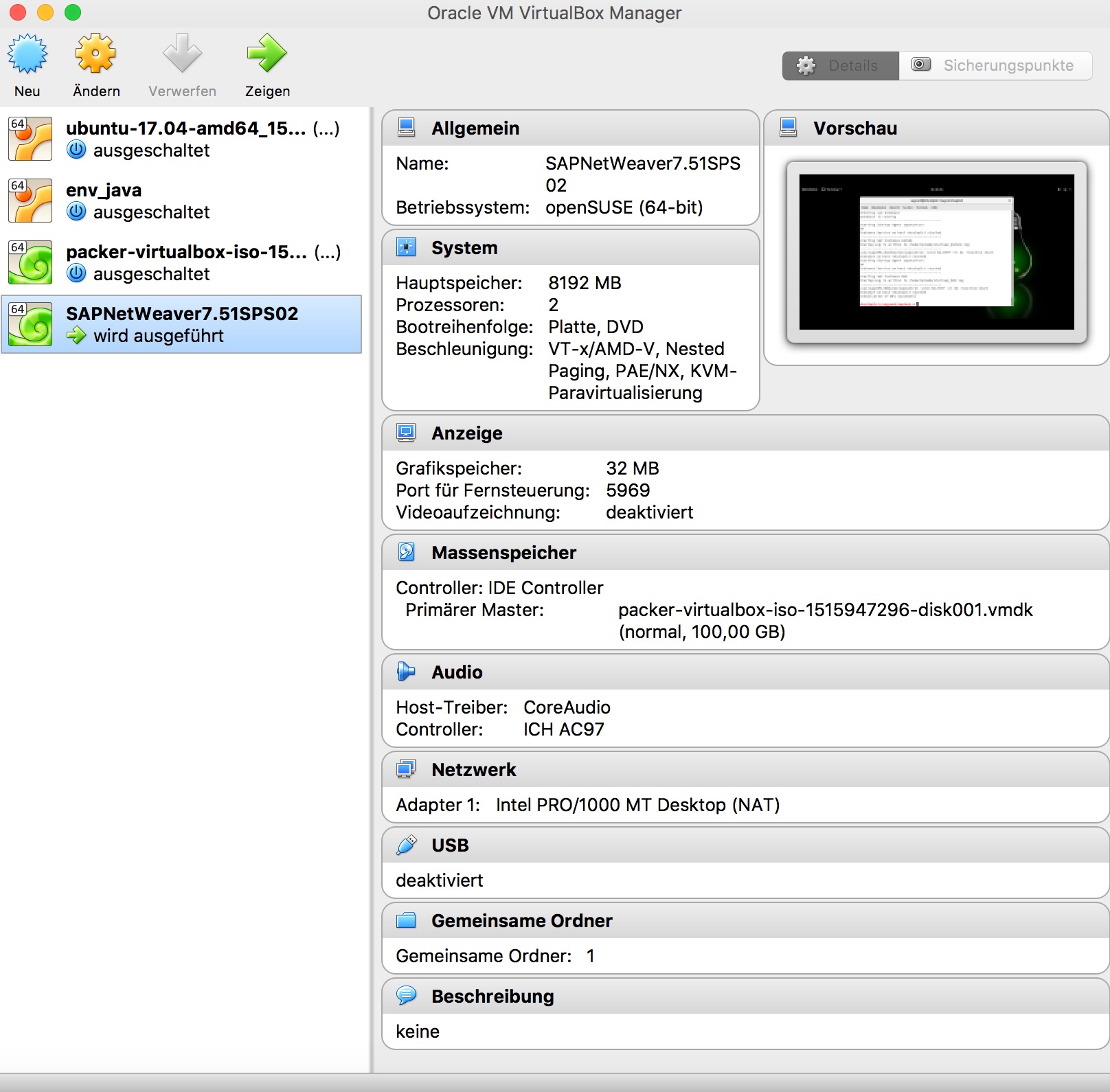Select the SAPNetWeaver7.51SPS02 VM entry

pyautogui.click(x=181, y=324)
